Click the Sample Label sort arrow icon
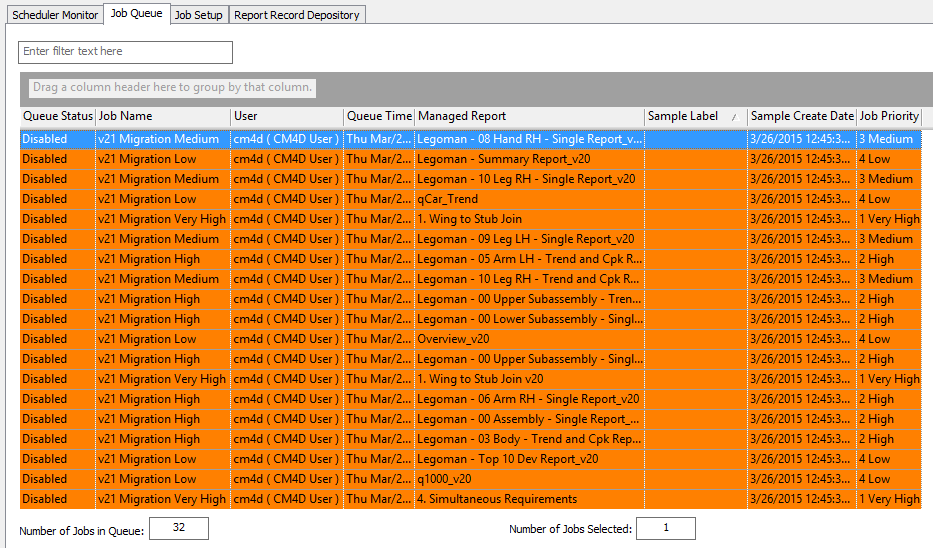Screen dimensions: 933x548 point(734,117)
